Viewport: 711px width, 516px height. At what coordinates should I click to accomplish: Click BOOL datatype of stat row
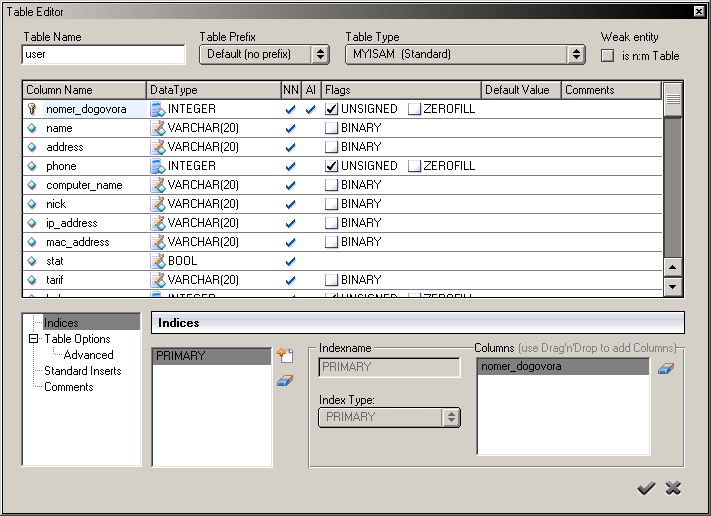182,262
